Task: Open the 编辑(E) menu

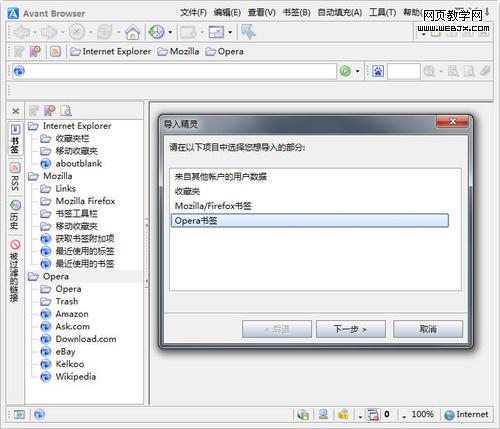Action: pos(227,13)
